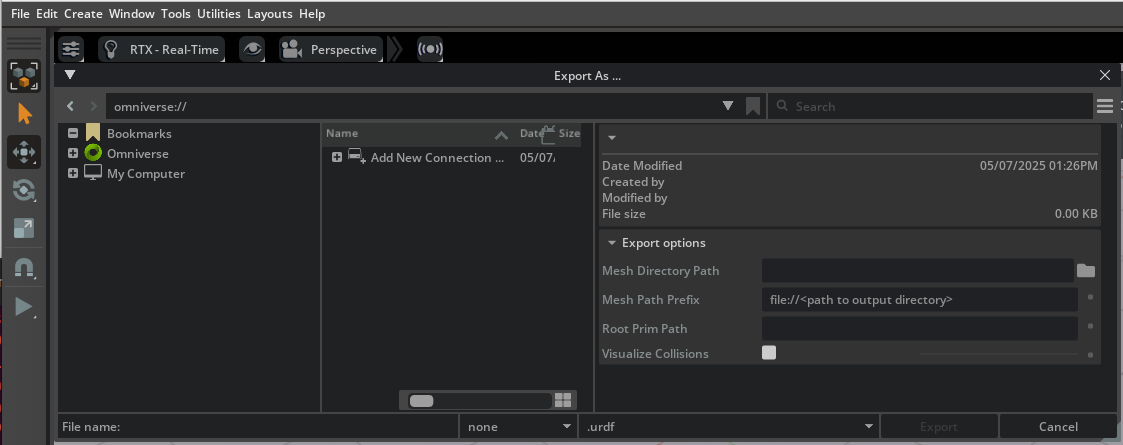Viewport: 1123px width, 445px height.
Task: Open the Layouts menu
Action: point(270,14)
